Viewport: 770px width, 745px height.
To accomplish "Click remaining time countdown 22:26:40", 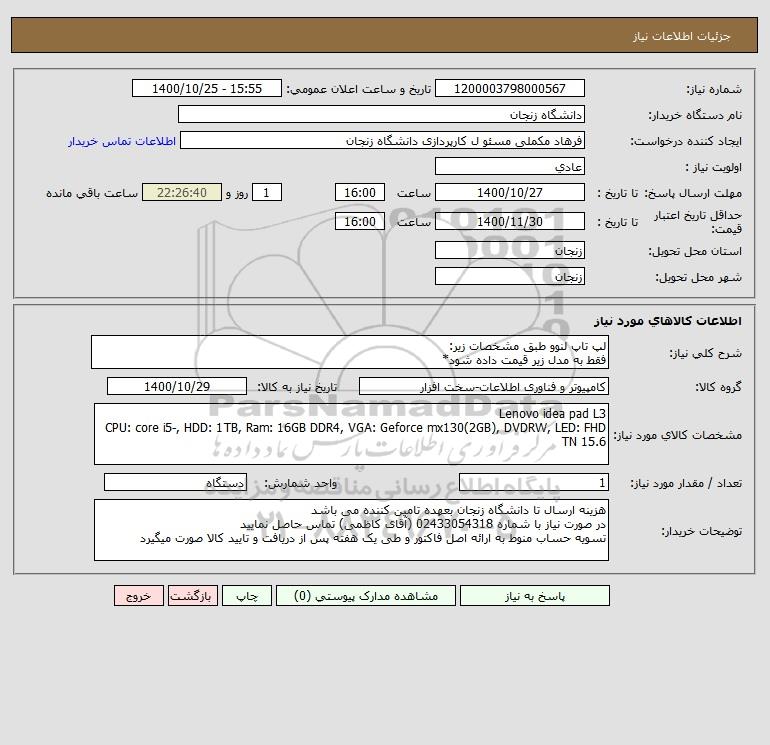I will click(182, 193).
